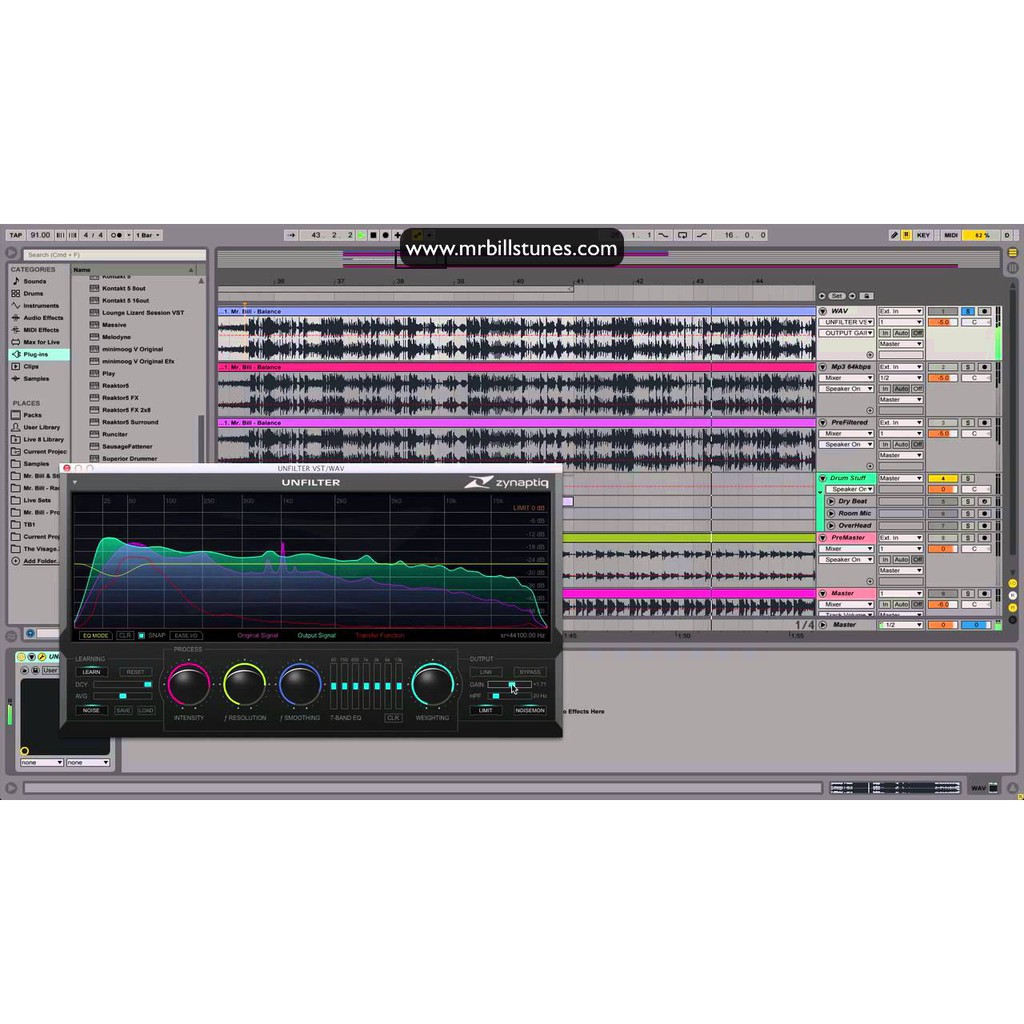The height and width of the screenshot is (1024, 1024).
Task: Collapse the Drum Stuff group track
Action: coord(823,479)
